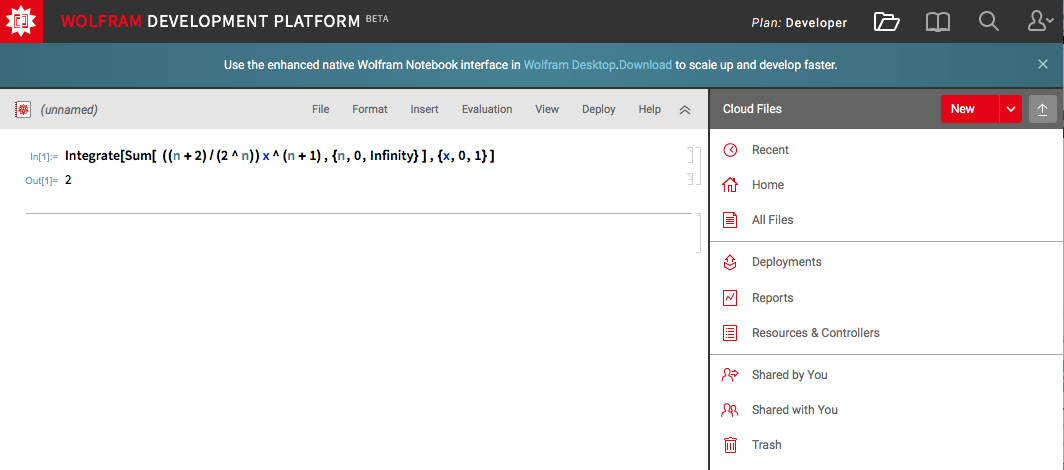Expand the New button dropdown arrow

point(1011,109)
